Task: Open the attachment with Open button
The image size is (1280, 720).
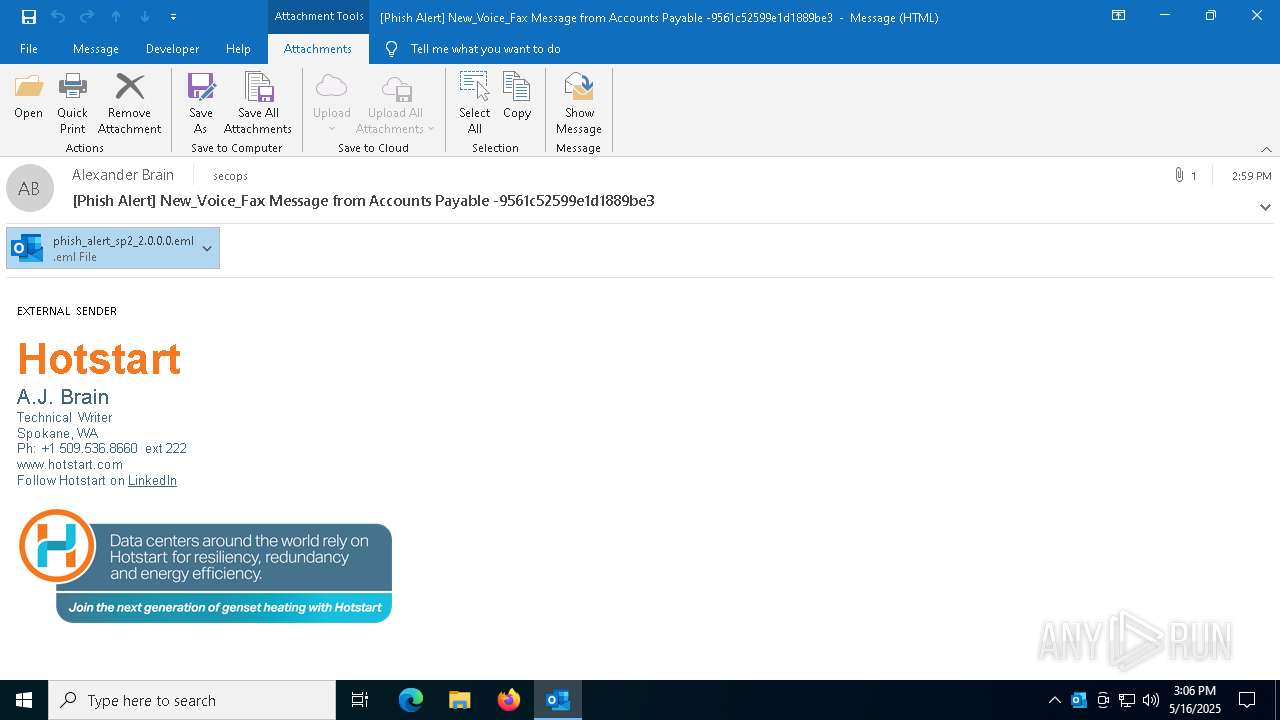Action: click(29, 96)
